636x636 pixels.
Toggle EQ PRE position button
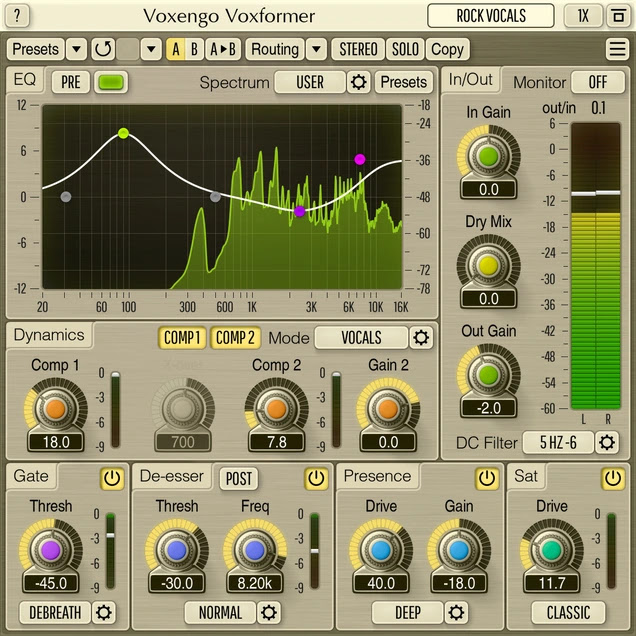tap(71, 82)
